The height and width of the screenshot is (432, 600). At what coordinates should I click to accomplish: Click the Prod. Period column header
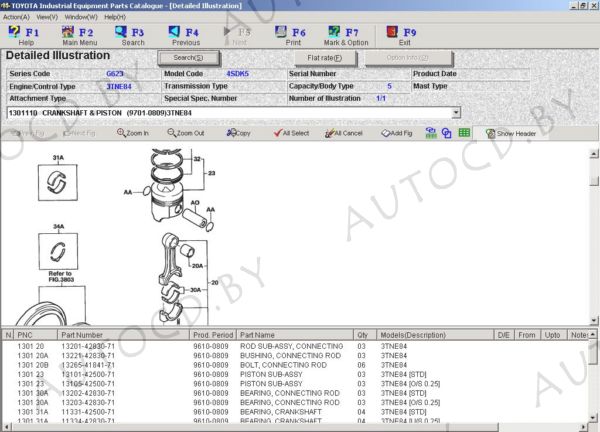point(213,335)
